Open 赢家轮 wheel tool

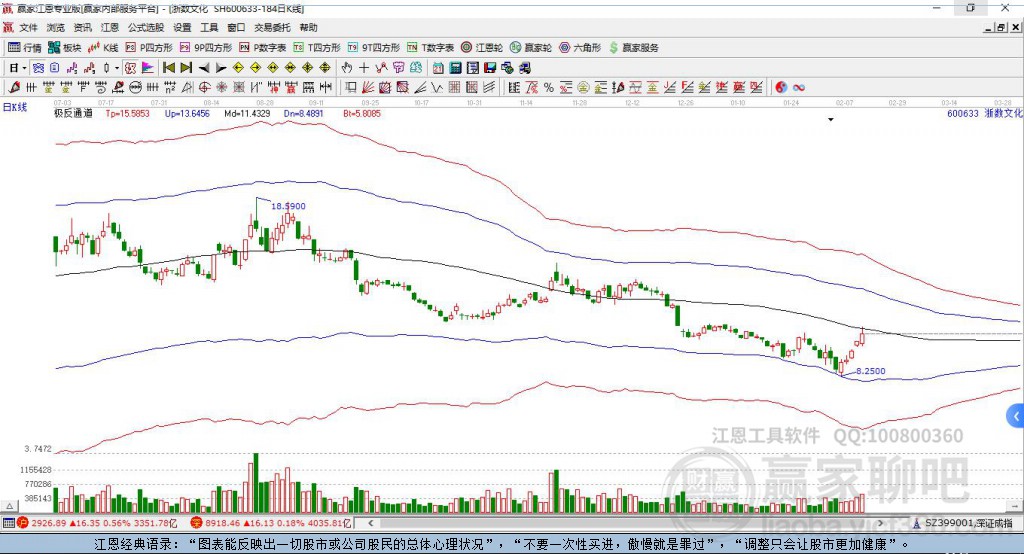[x=531, y=48]
